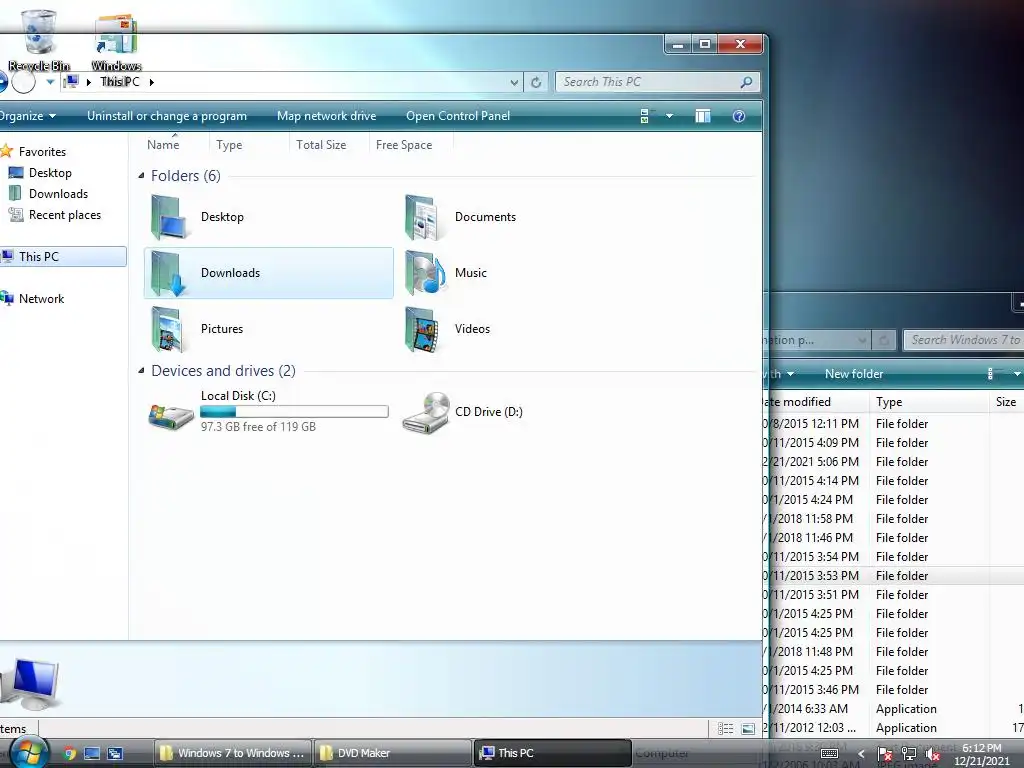Click the clock showing 6:12 PM
This screenshot has width=1024, height=768.
pos(981,748)
